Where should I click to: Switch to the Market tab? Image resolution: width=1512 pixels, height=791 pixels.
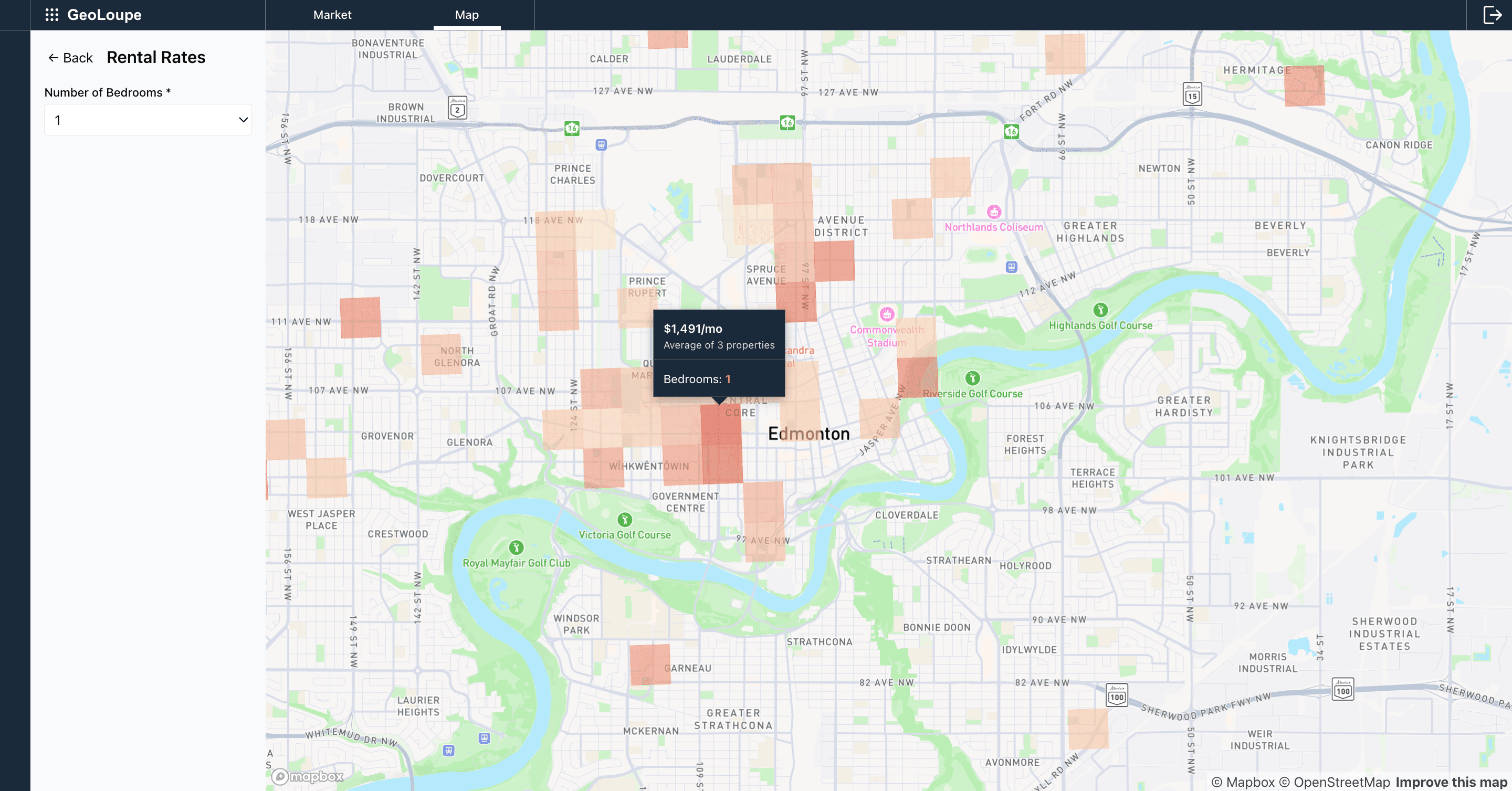click(x=332, y=15)
